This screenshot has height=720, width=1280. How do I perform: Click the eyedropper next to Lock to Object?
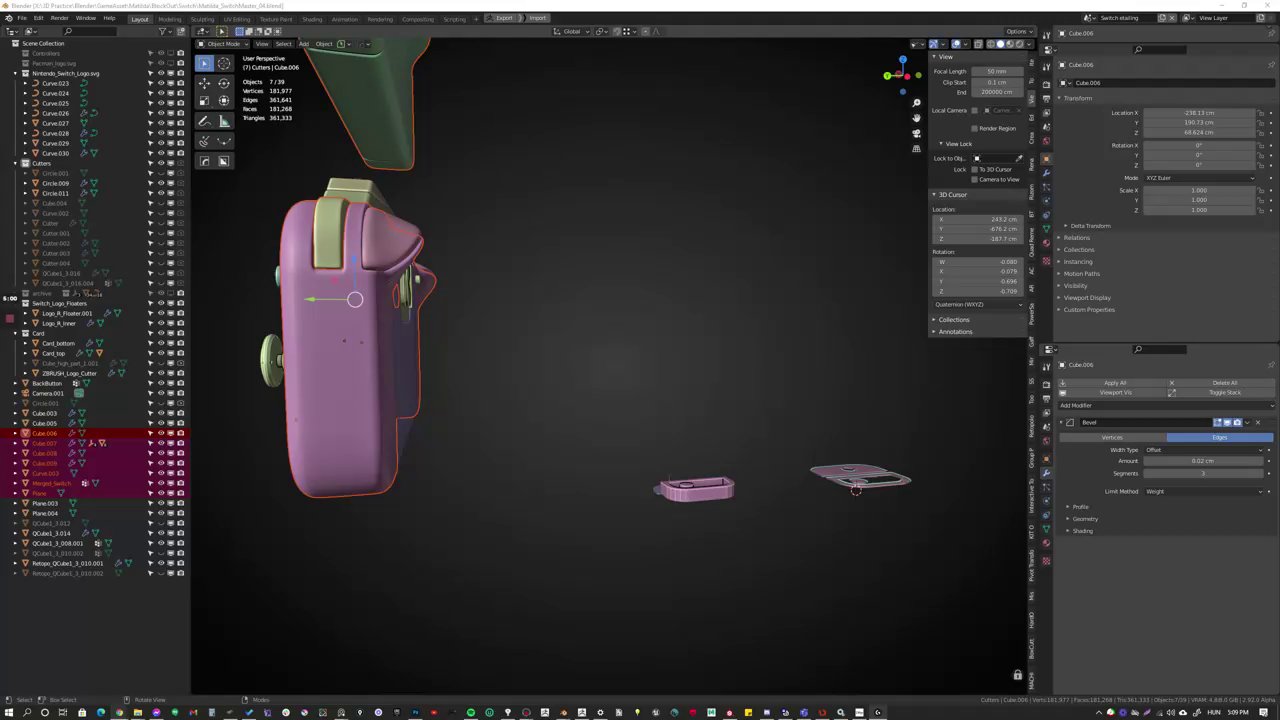pos(1019,159)
